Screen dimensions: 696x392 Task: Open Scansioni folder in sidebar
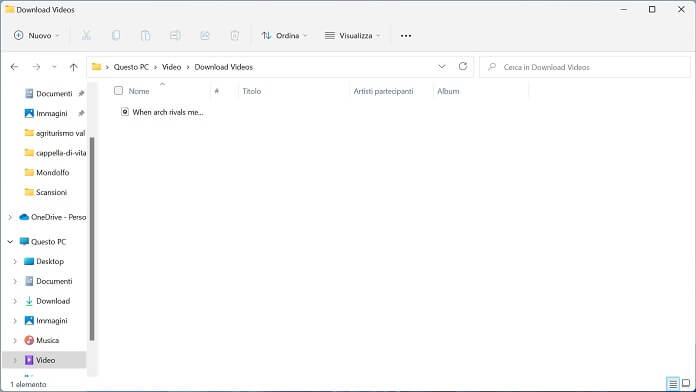[46, 192]
